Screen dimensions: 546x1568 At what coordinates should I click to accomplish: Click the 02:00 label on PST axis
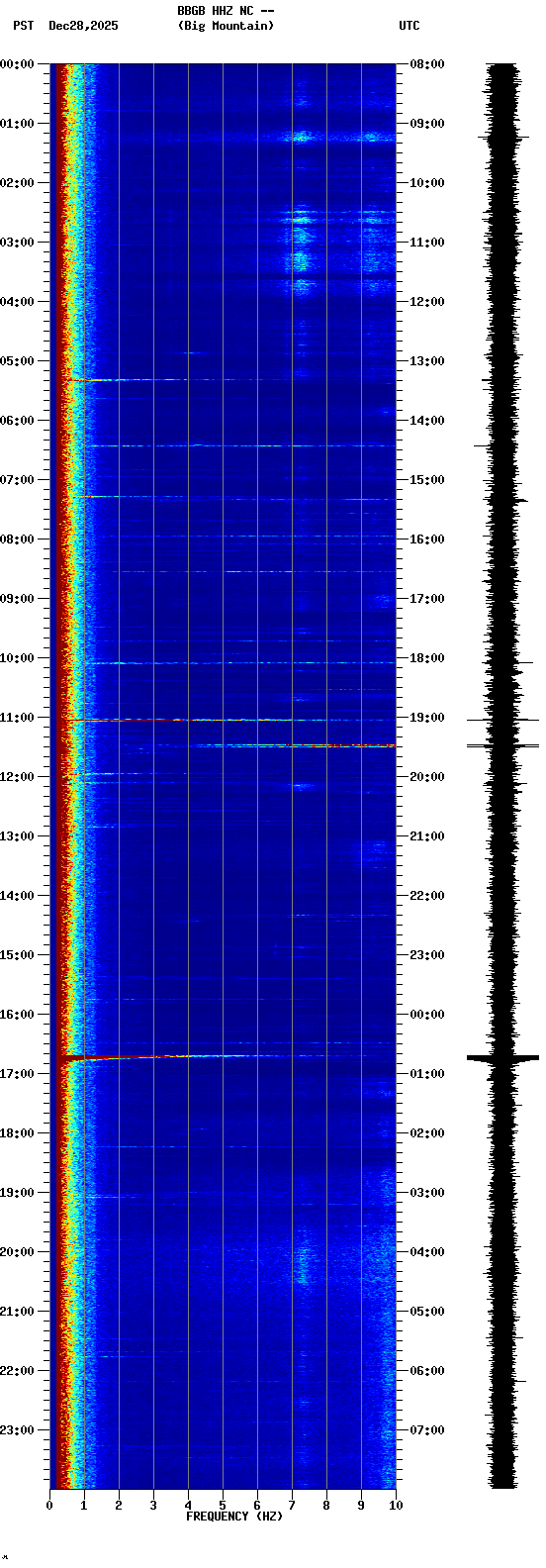coord(17,183)
